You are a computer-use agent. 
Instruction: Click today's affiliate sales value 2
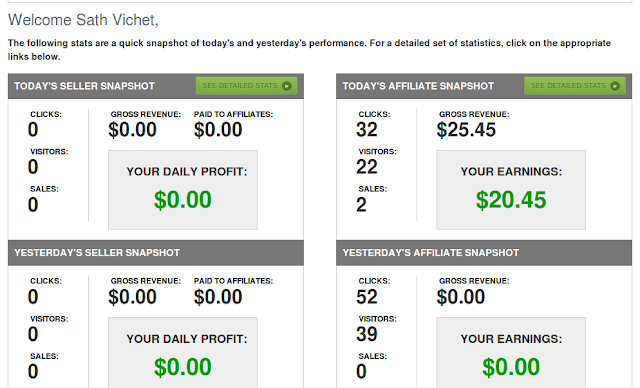(x=361, y=204)
